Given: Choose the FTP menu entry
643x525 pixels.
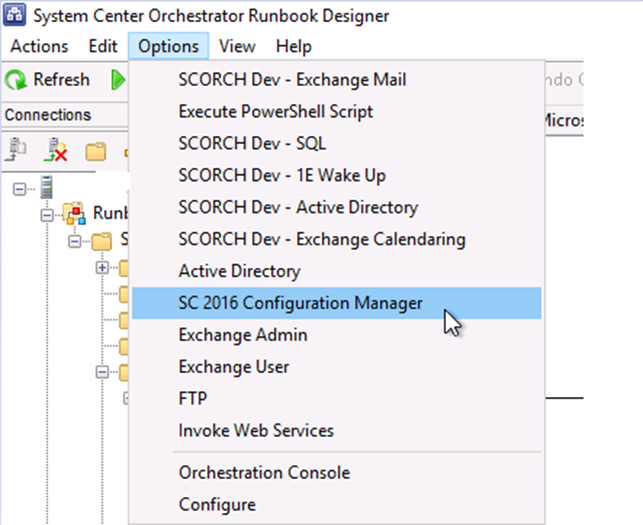Looking at the screenshot, I should pos(336,399).
